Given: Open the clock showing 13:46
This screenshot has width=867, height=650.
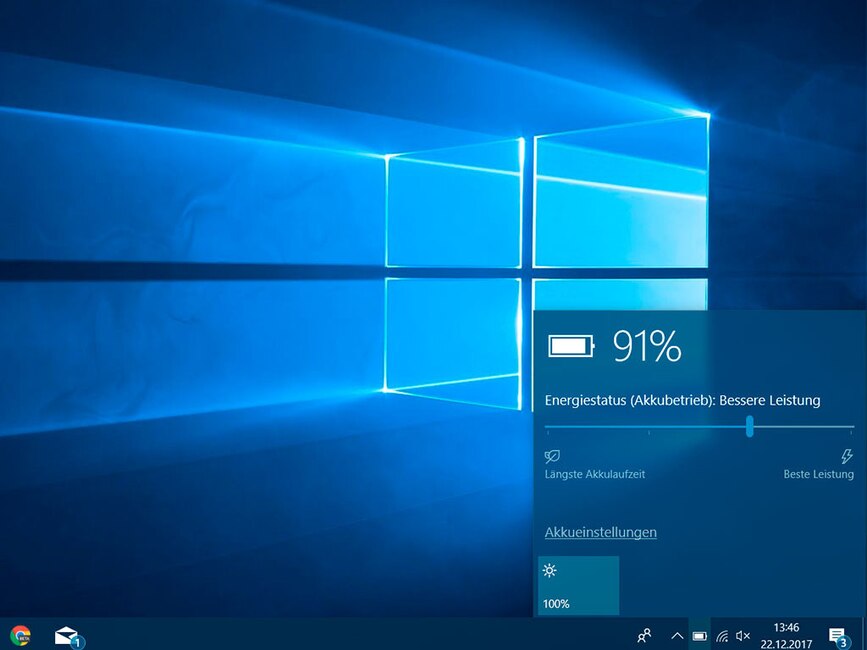Looking at the screenshot, I should pos(786,635).
